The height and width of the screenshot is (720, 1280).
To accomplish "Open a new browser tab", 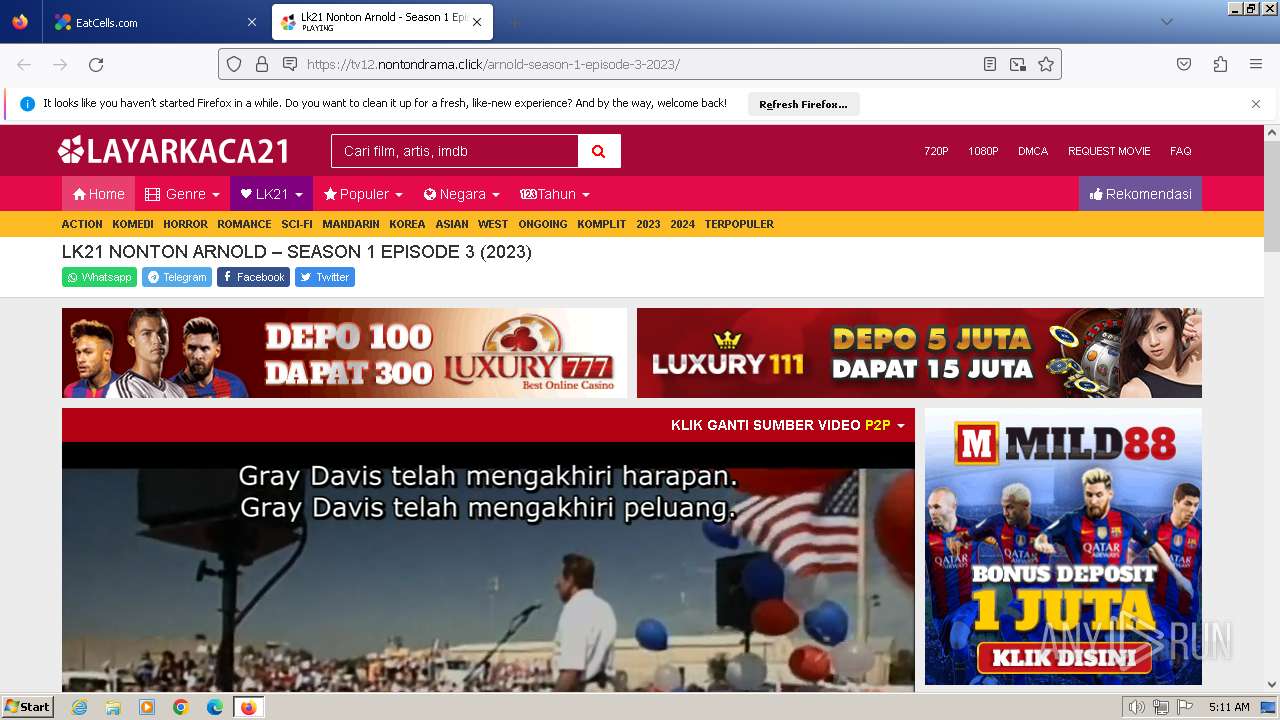I will pos(514,22).
